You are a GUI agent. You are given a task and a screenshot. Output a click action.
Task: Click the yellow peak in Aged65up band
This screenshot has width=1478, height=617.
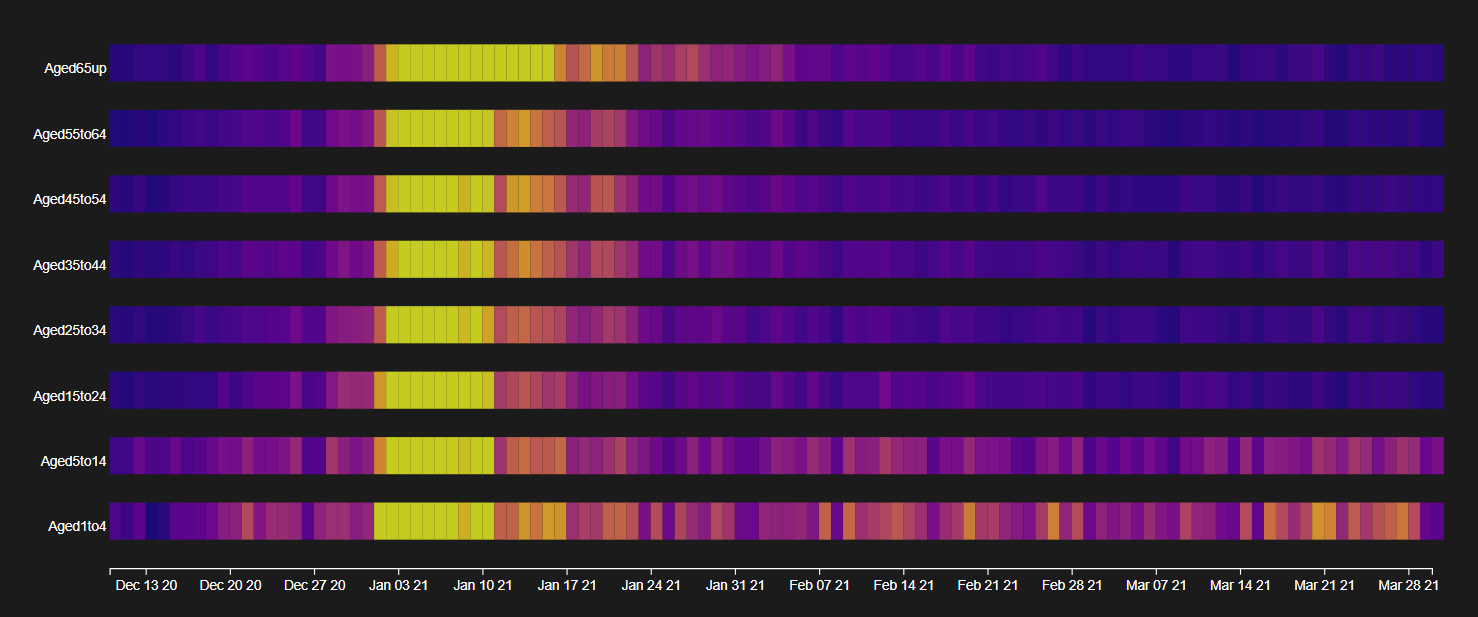pos(470,63)
